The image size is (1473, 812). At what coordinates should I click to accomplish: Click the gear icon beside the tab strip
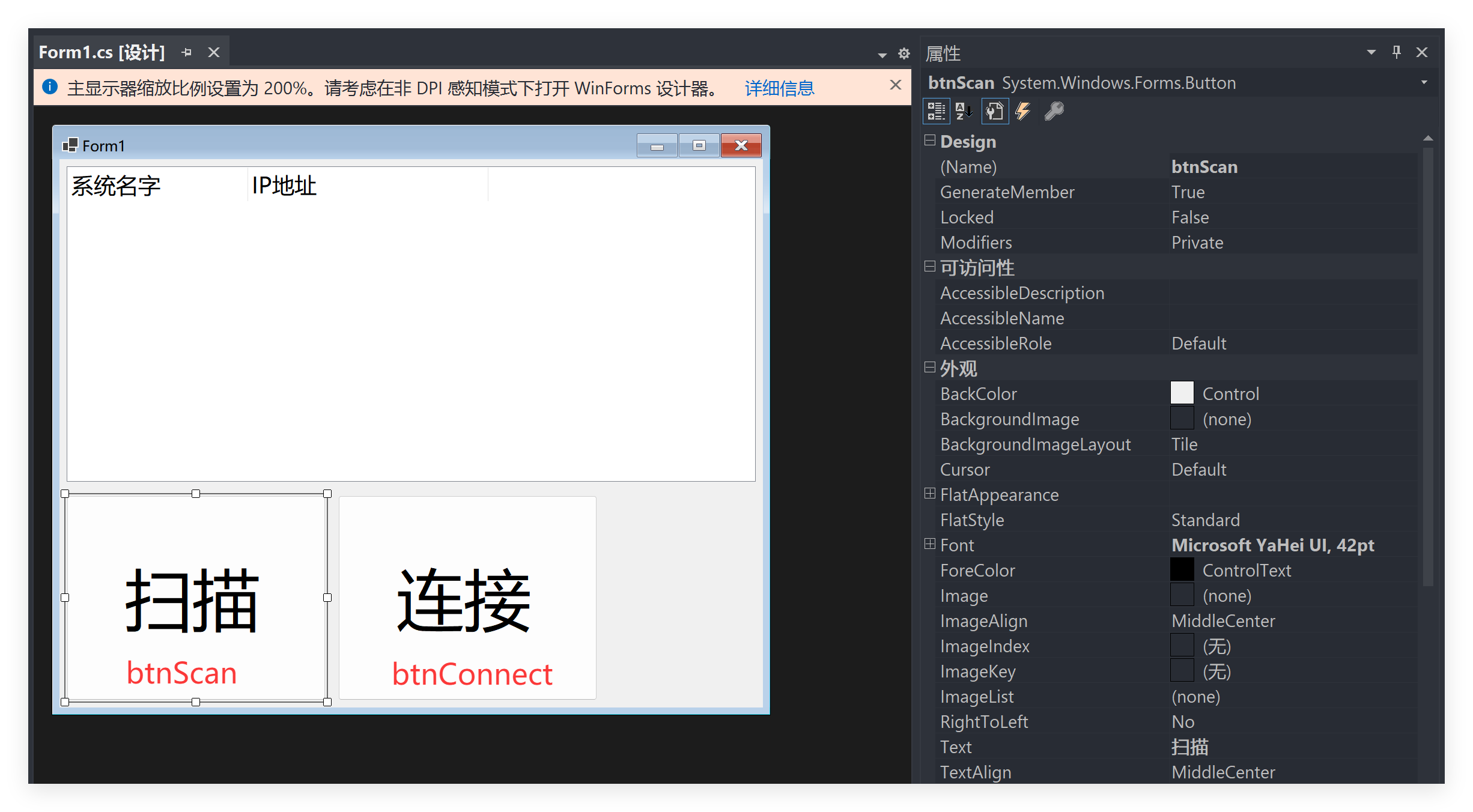904,54
